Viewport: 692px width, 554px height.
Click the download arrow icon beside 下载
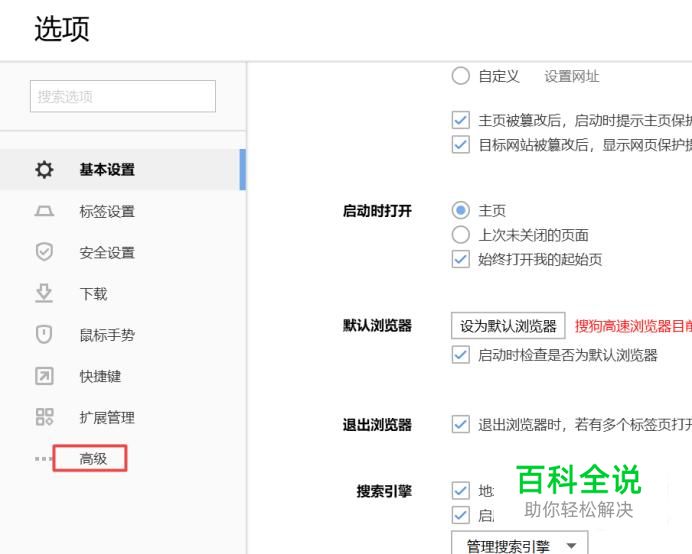tap(44, 293)
